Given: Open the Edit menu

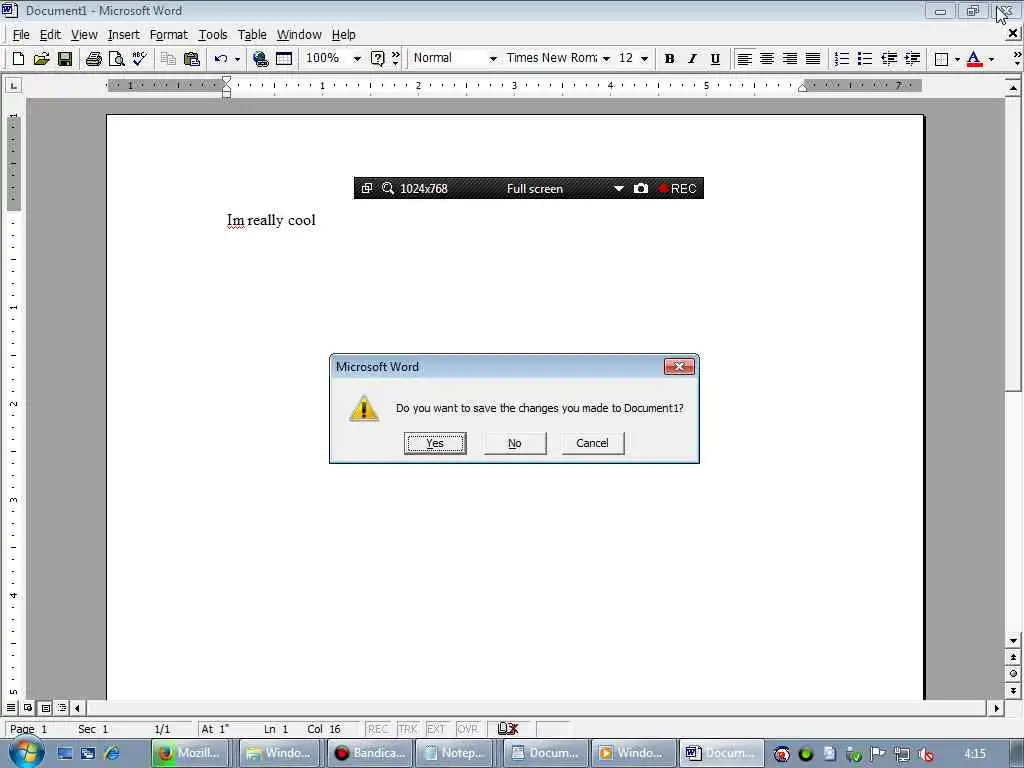Looking at the screenshot, I should pos(50,35).
